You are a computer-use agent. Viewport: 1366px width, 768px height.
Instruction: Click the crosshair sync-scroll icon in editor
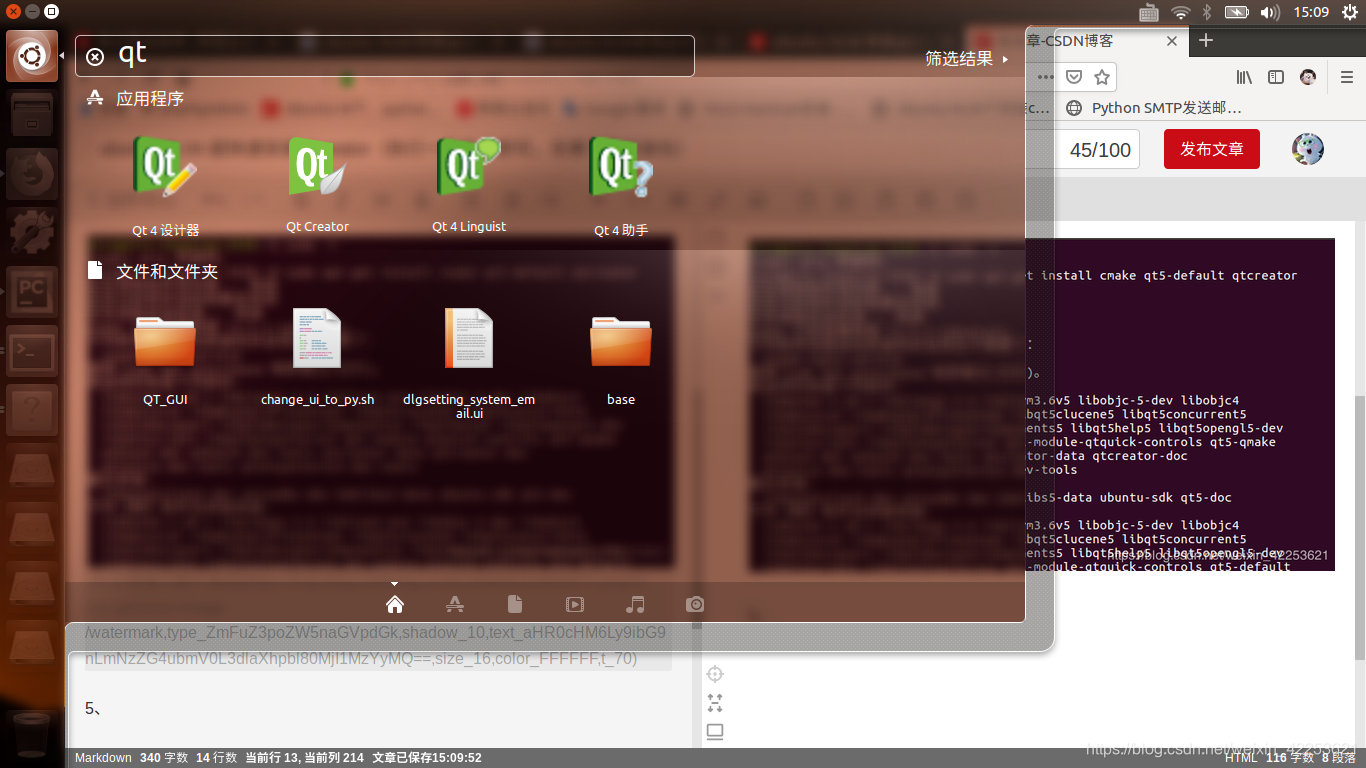[x=715, y=674]
